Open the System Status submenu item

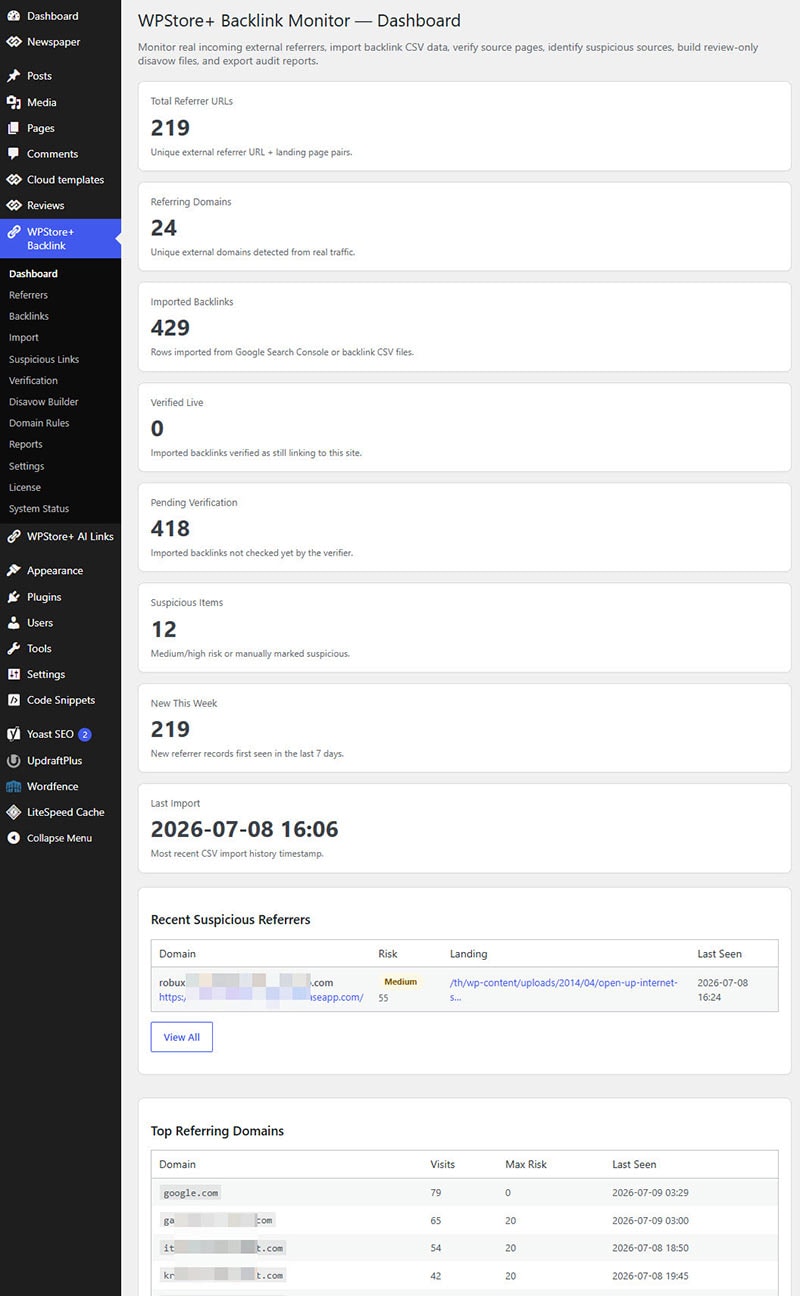[x=39, y=508]
